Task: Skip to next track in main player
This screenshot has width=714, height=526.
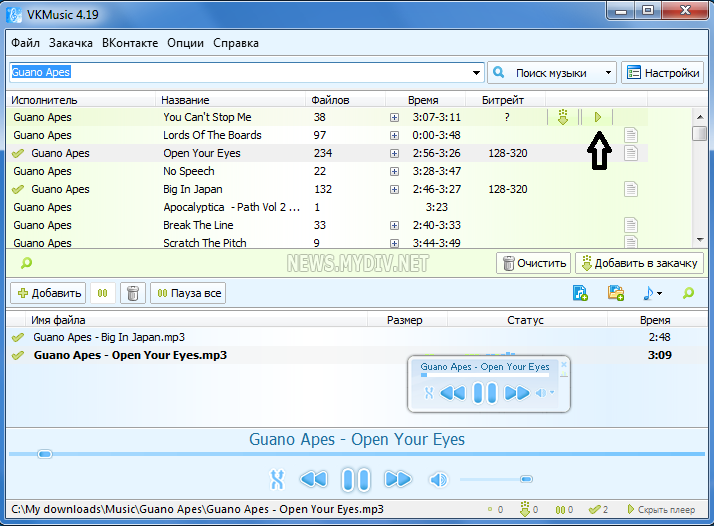Action: (x=398, y=479)
